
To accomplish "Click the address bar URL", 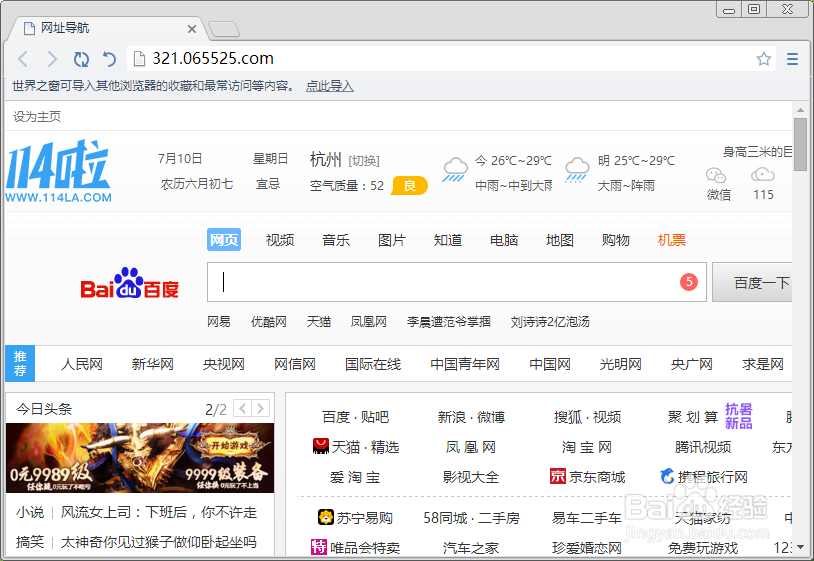I will pos(213,59).
